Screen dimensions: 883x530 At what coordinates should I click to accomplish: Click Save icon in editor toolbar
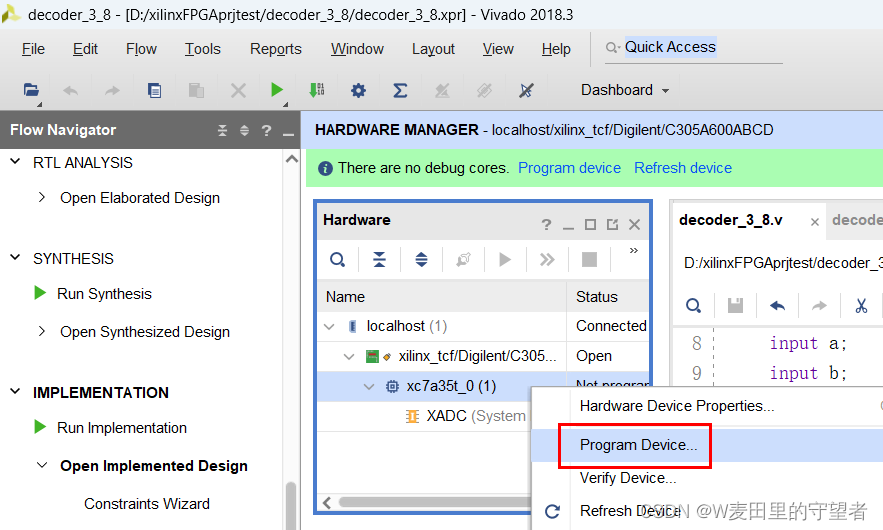pyautogui.click(x=735, y=306)
